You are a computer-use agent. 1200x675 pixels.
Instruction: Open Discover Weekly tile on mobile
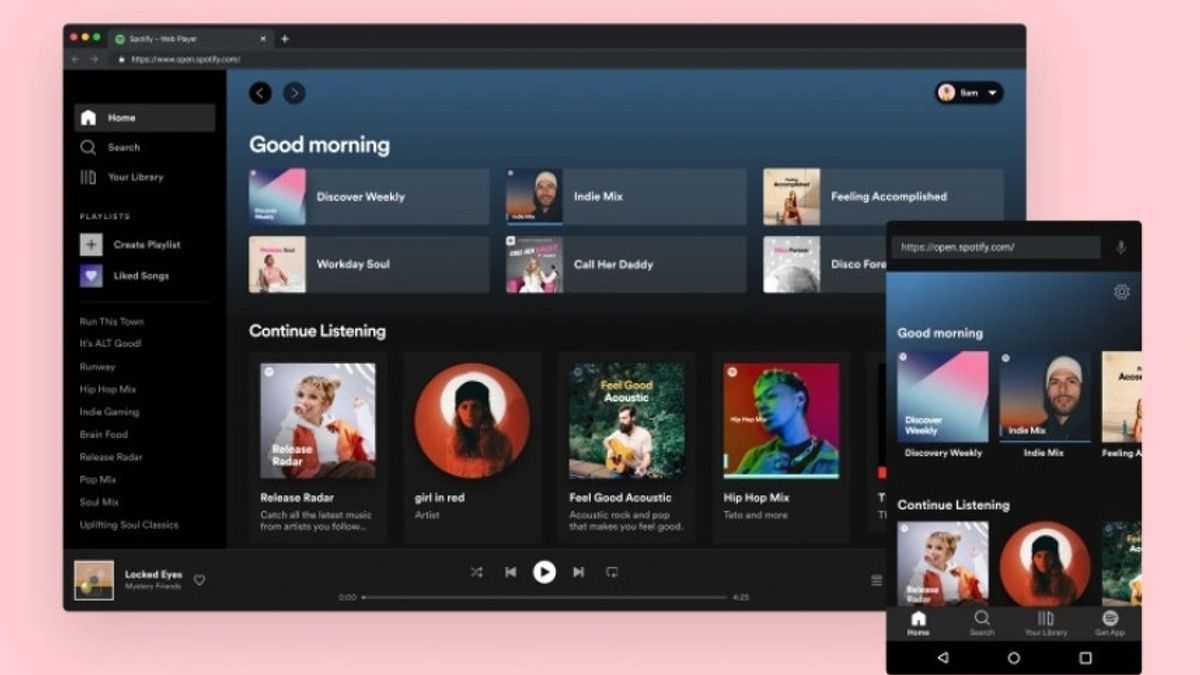tap(943, 405)
